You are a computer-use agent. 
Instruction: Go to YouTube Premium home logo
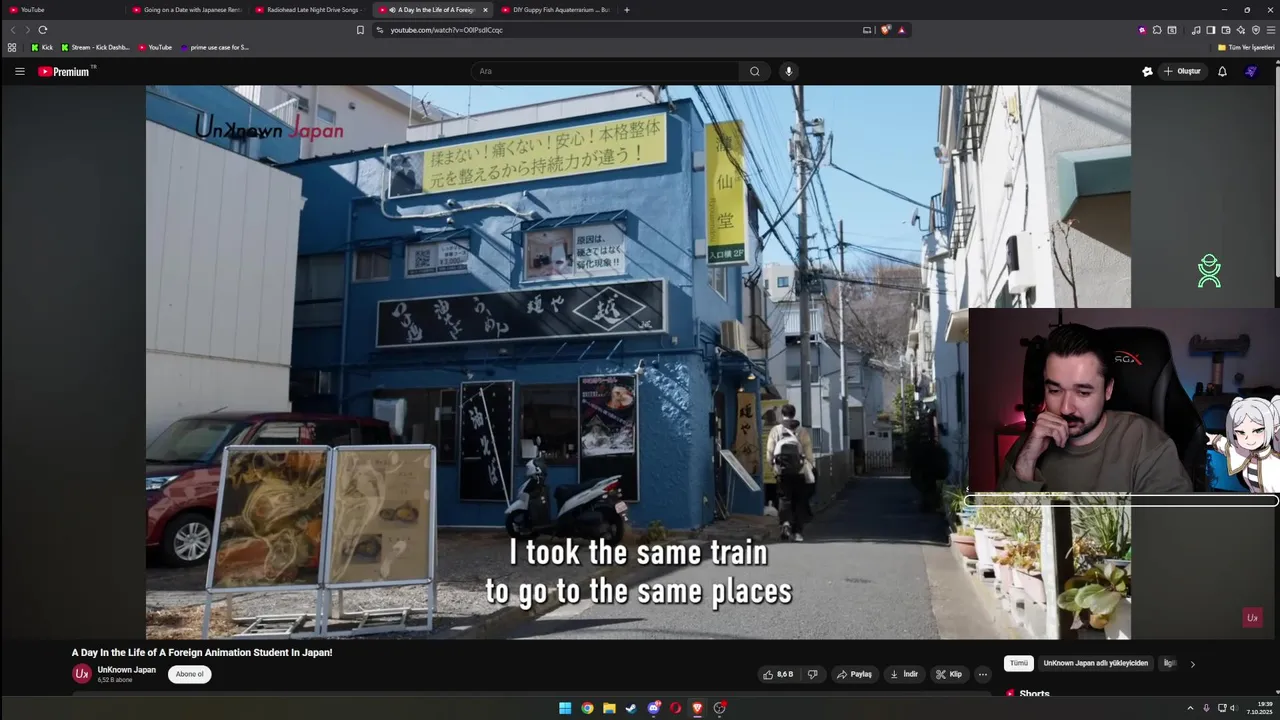(66, 71)
